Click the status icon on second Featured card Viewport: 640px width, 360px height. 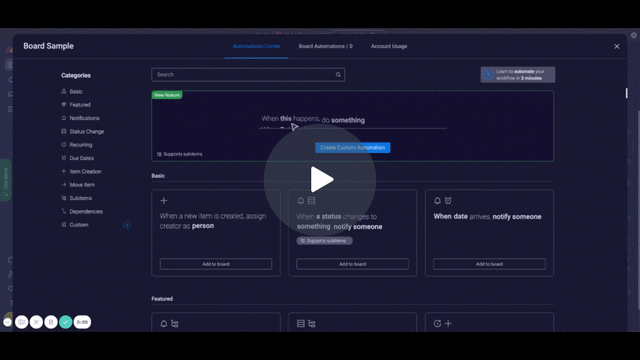click(301, 324)
